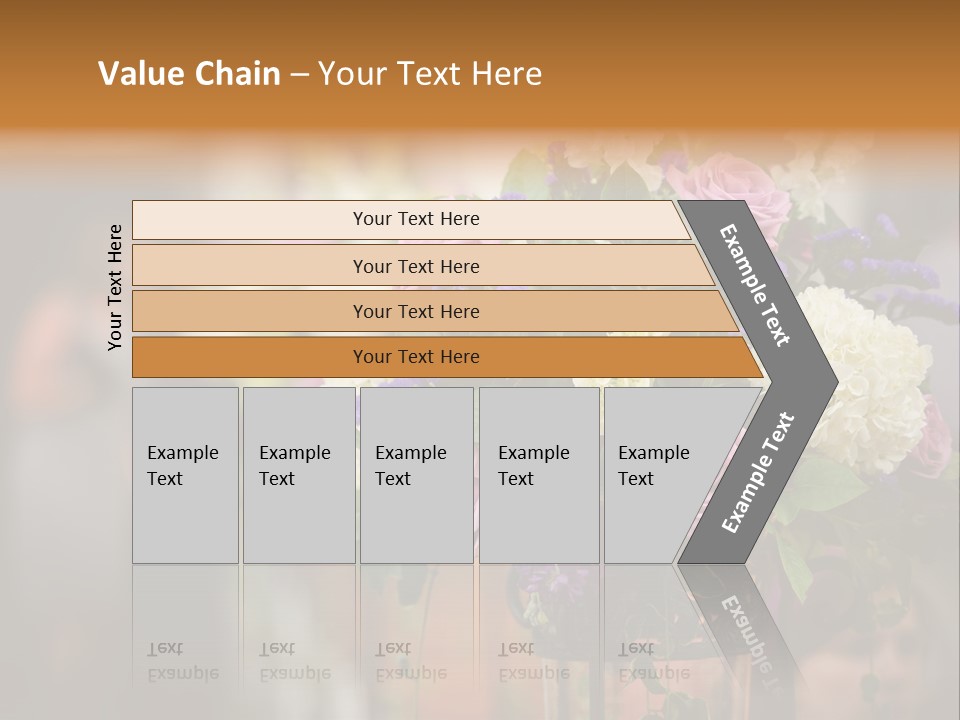Select the second gray "Example Text" box
960x720 pixels.
click(x=298, y=474)
